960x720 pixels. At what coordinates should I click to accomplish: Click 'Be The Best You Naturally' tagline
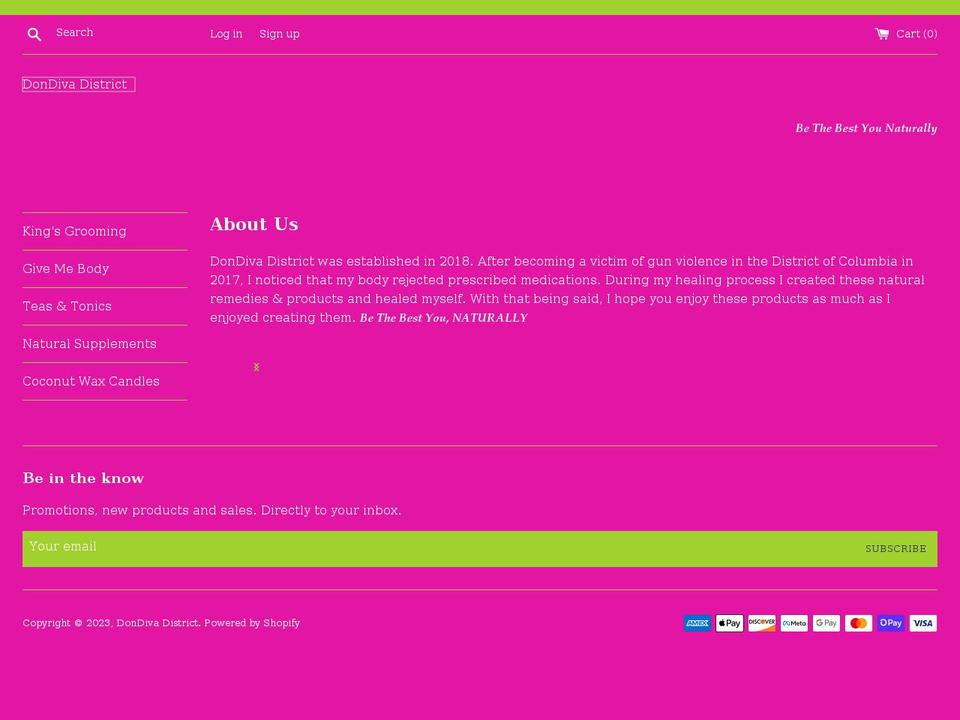tap(866, 128)
